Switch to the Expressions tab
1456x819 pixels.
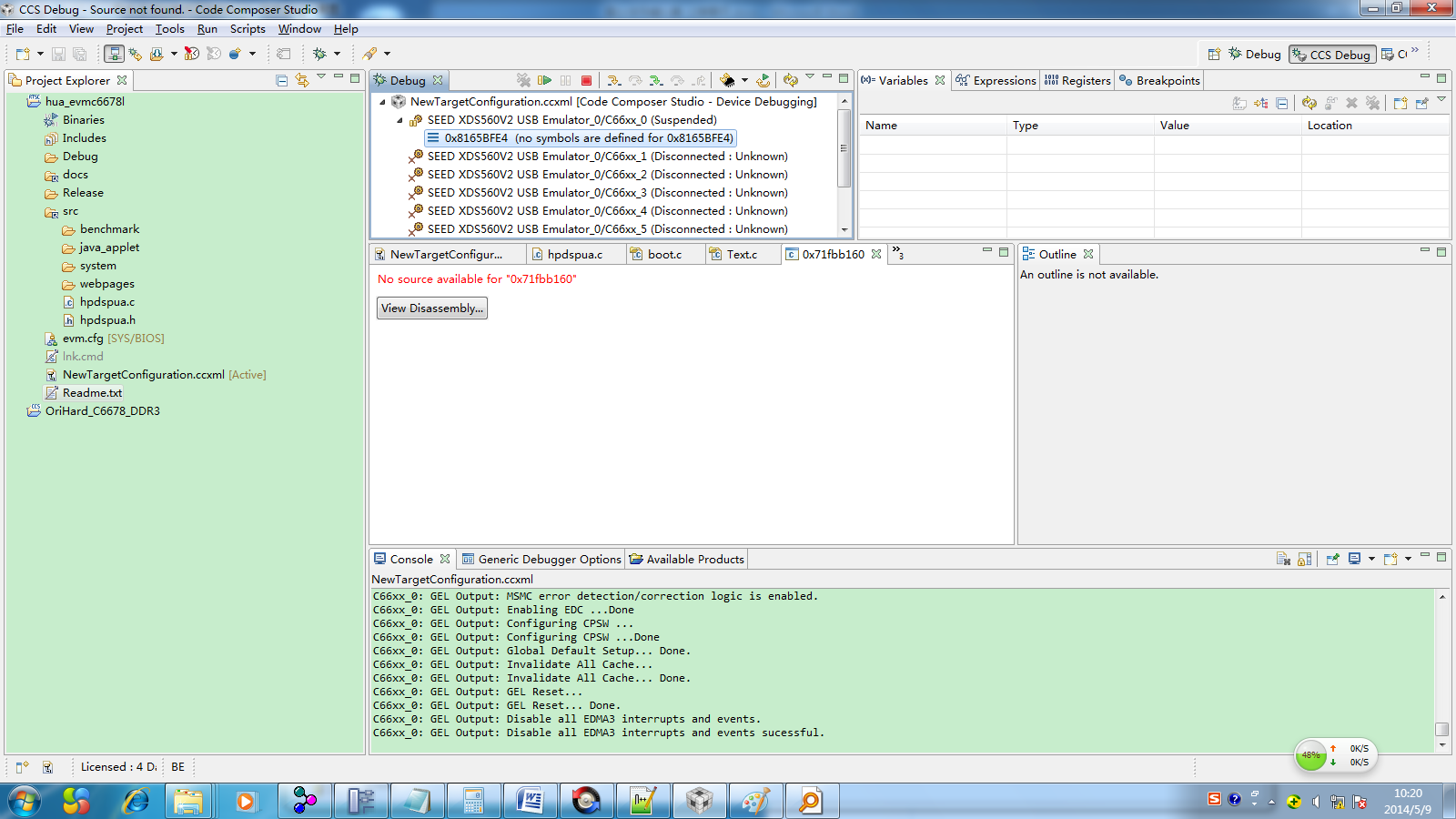[996, 80]
